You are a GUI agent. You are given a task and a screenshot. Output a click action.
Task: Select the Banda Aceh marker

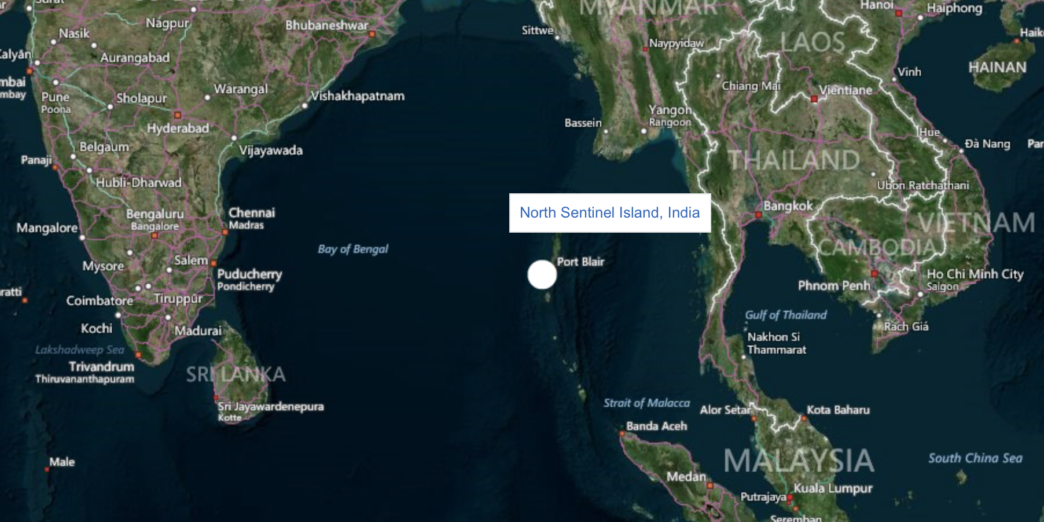[x=622, y=433]
